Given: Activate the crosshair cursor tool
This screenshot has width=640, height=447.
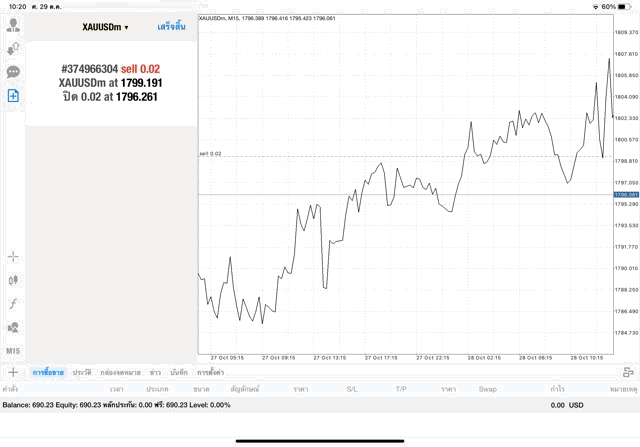Looking at the screenshot, I should click(14, 256).
